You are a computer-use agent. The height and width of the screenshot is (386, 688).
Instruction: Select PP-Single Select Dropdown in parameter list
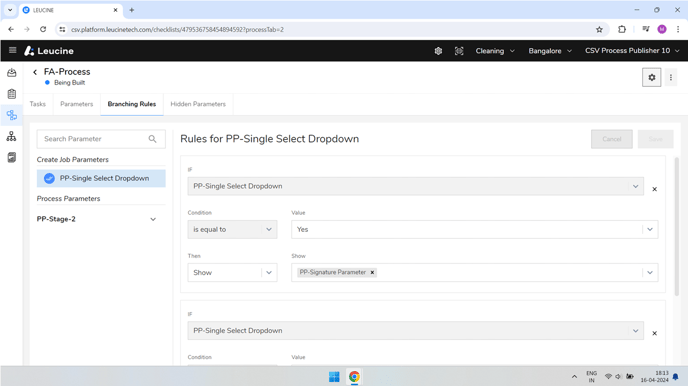[101, 179]
